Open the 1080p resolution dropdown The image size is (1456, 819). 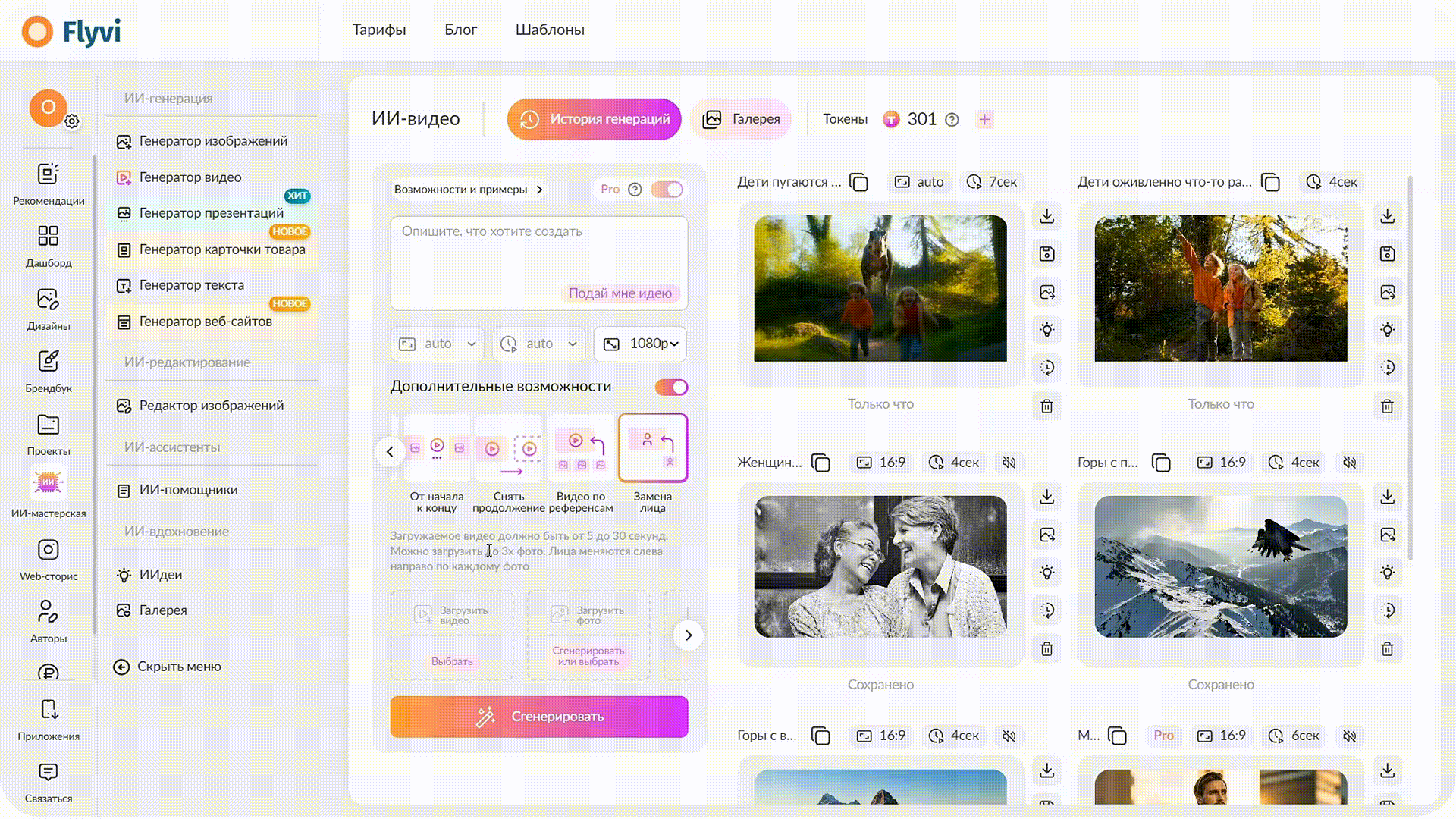[x=641, y=344]
